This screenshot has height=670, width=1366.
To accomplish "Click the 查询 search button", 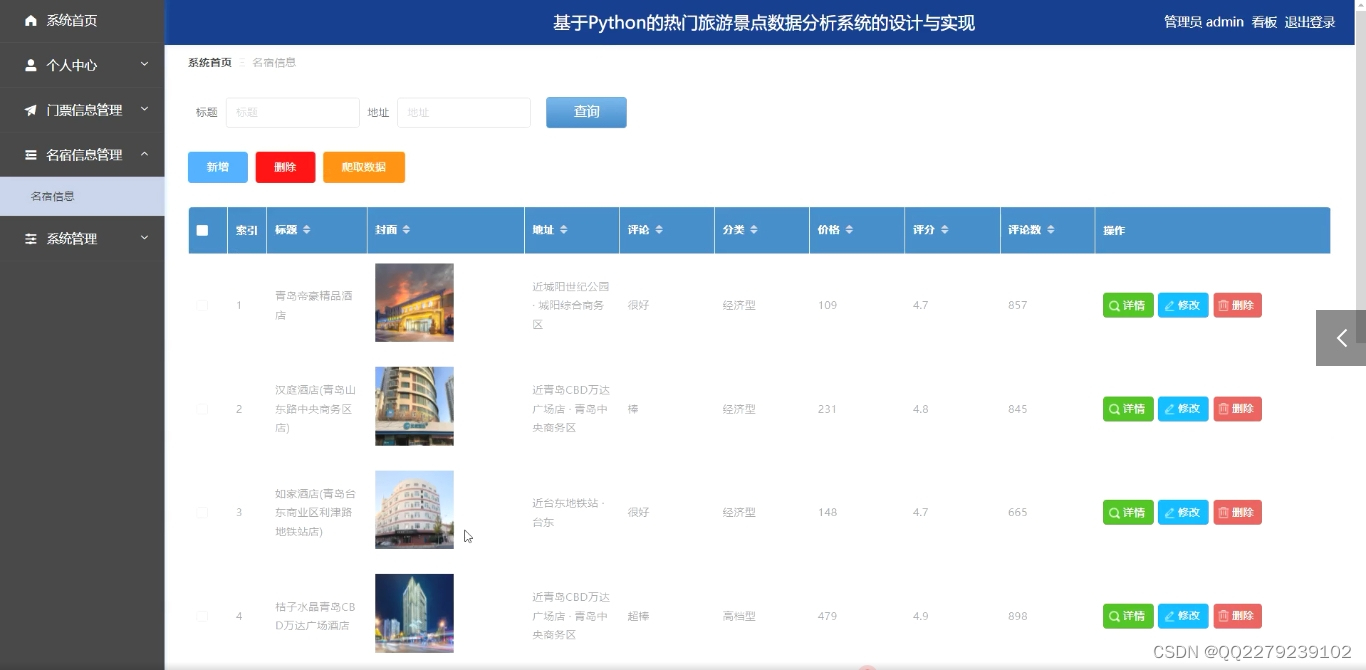I will point(586,112).
